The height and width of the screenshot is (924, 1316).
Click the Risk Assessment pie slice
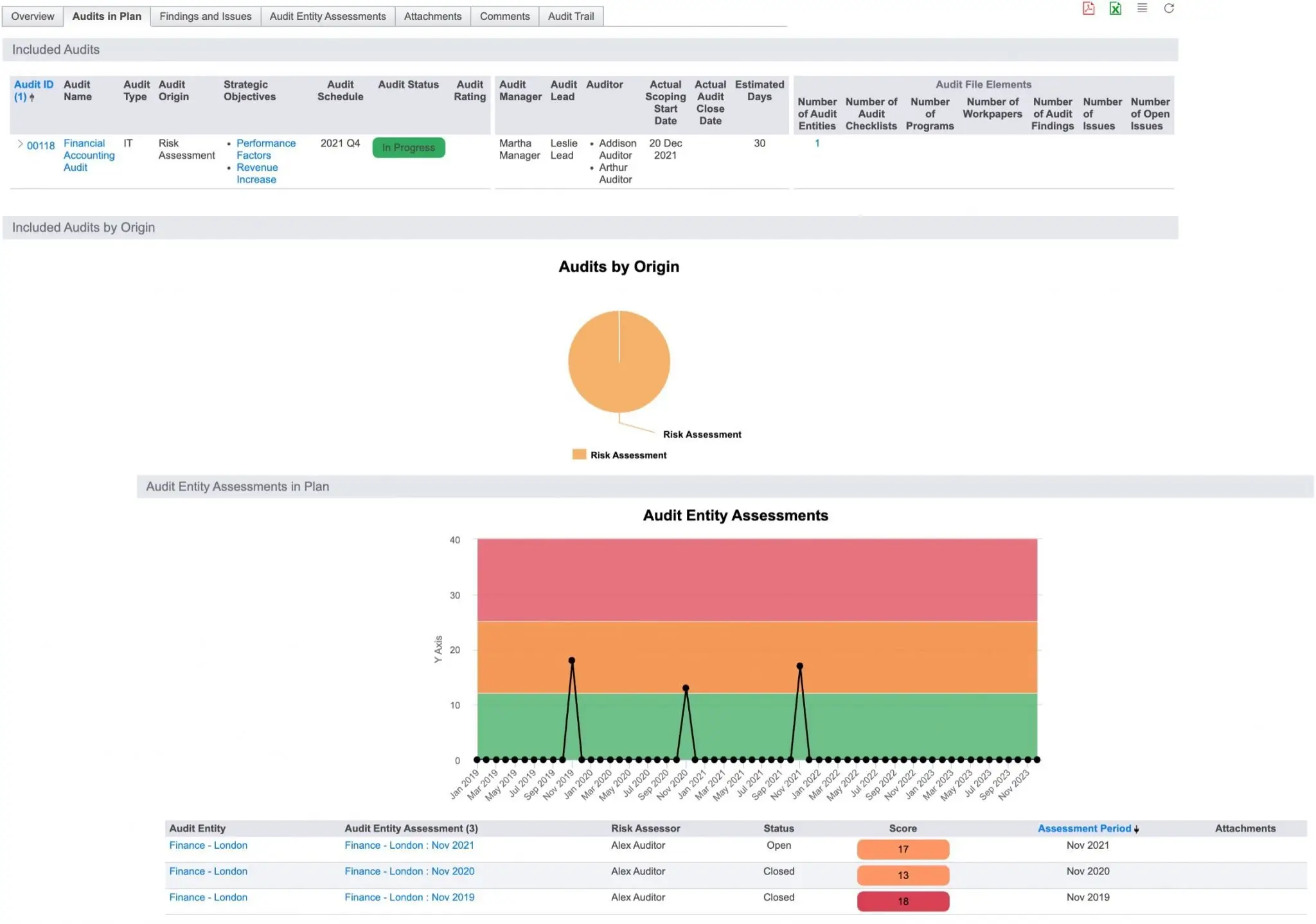coord(619,361)
